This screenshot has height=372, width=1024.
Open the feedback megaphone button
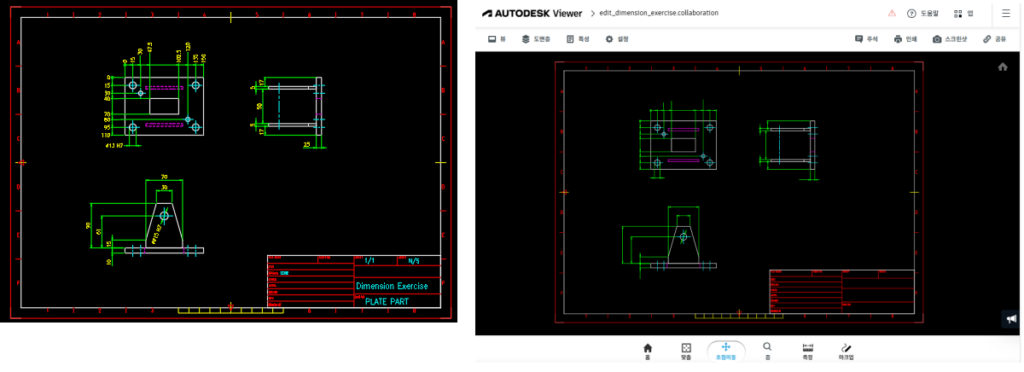click(x=1012, y=319)
